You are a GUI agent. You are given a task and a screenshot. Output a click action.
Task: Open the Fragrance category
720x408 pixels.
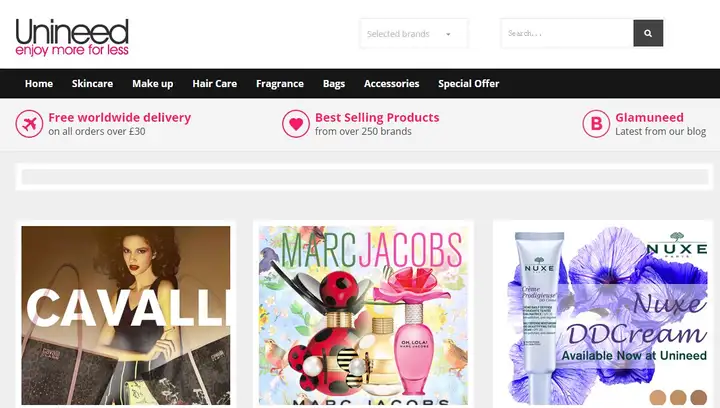[280, 84]
